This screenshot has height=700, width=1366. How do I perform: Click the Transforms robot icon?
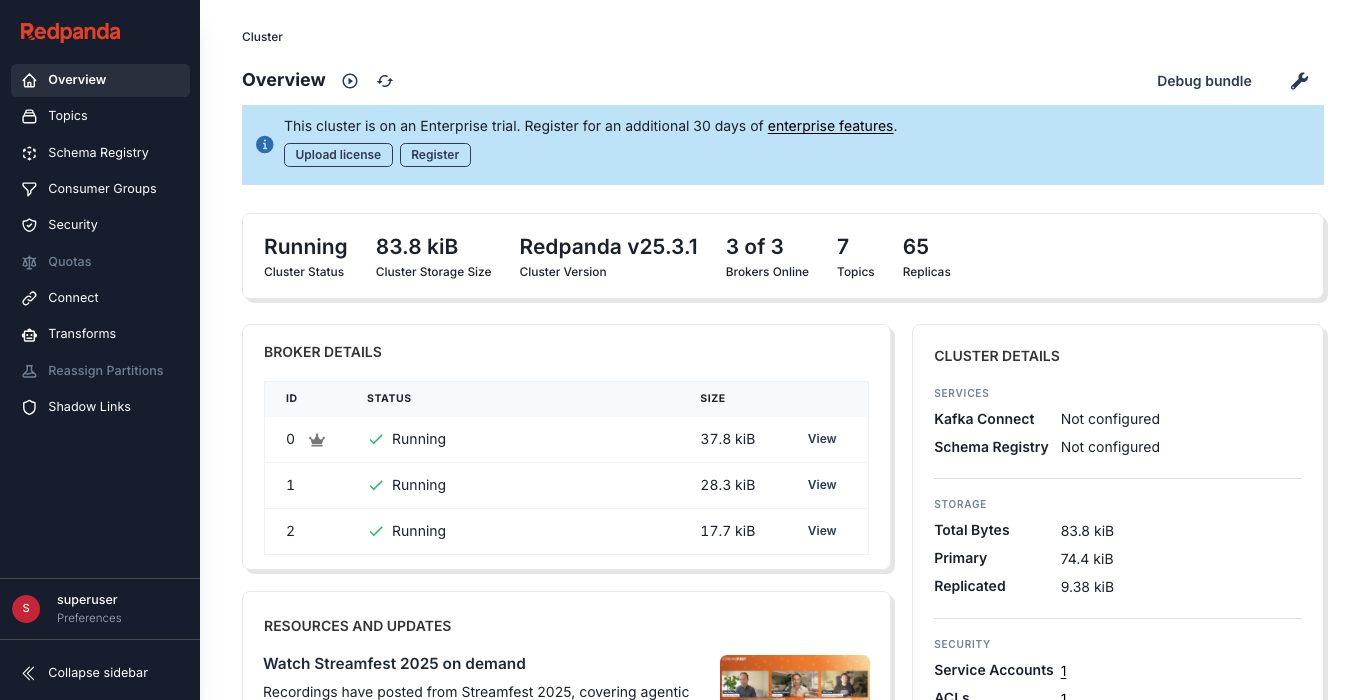tap(30, 334)
